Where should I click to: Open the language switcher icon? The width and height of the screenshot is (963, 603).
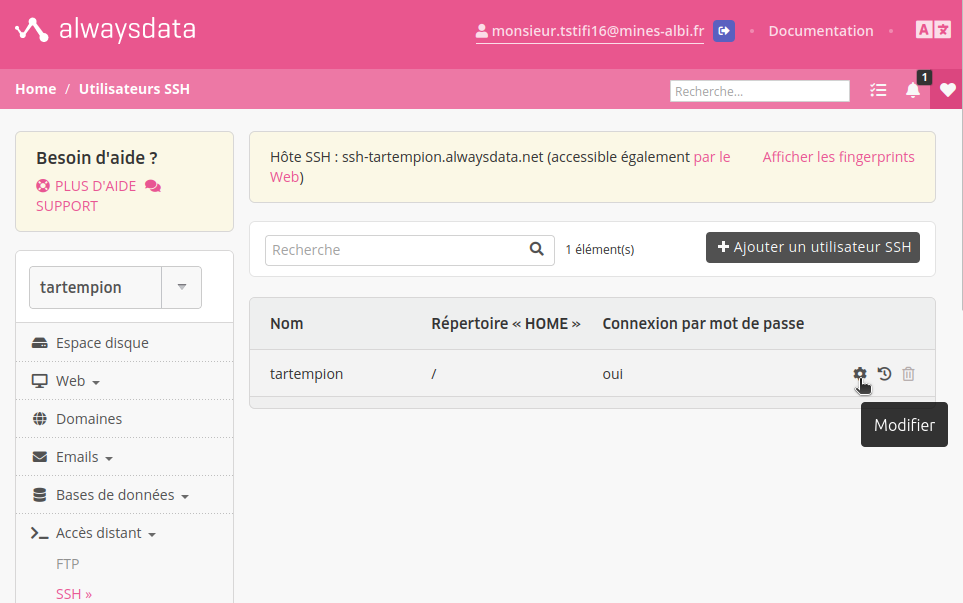tap(933, 30)
